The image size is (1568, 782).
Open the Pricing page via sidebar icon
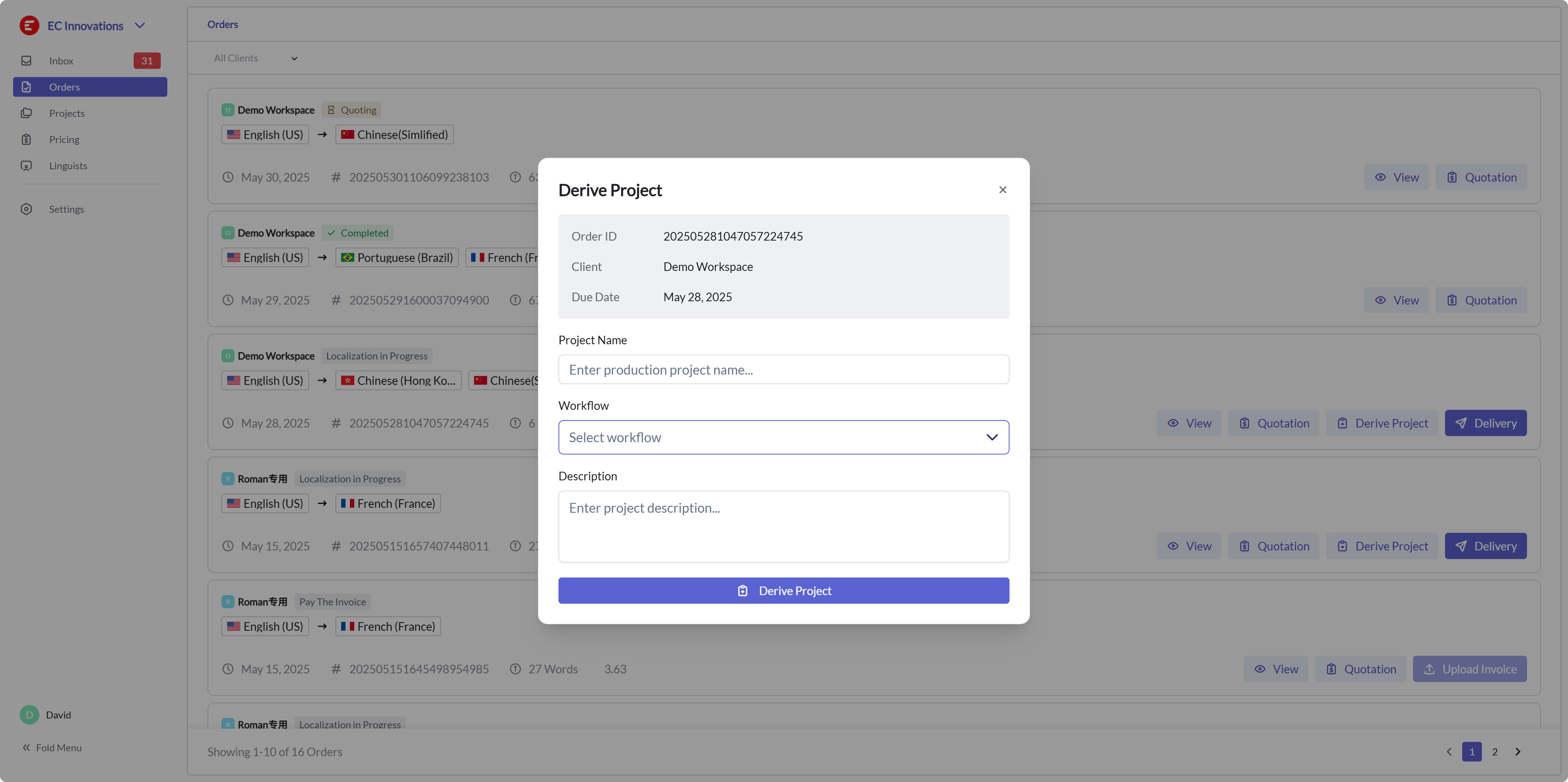click(27, 139)
